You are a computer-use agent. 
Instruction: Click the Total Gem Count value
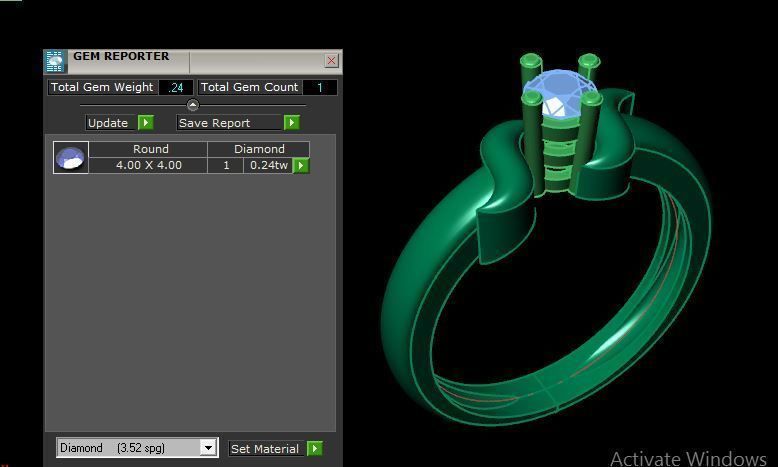pos(320,87)
